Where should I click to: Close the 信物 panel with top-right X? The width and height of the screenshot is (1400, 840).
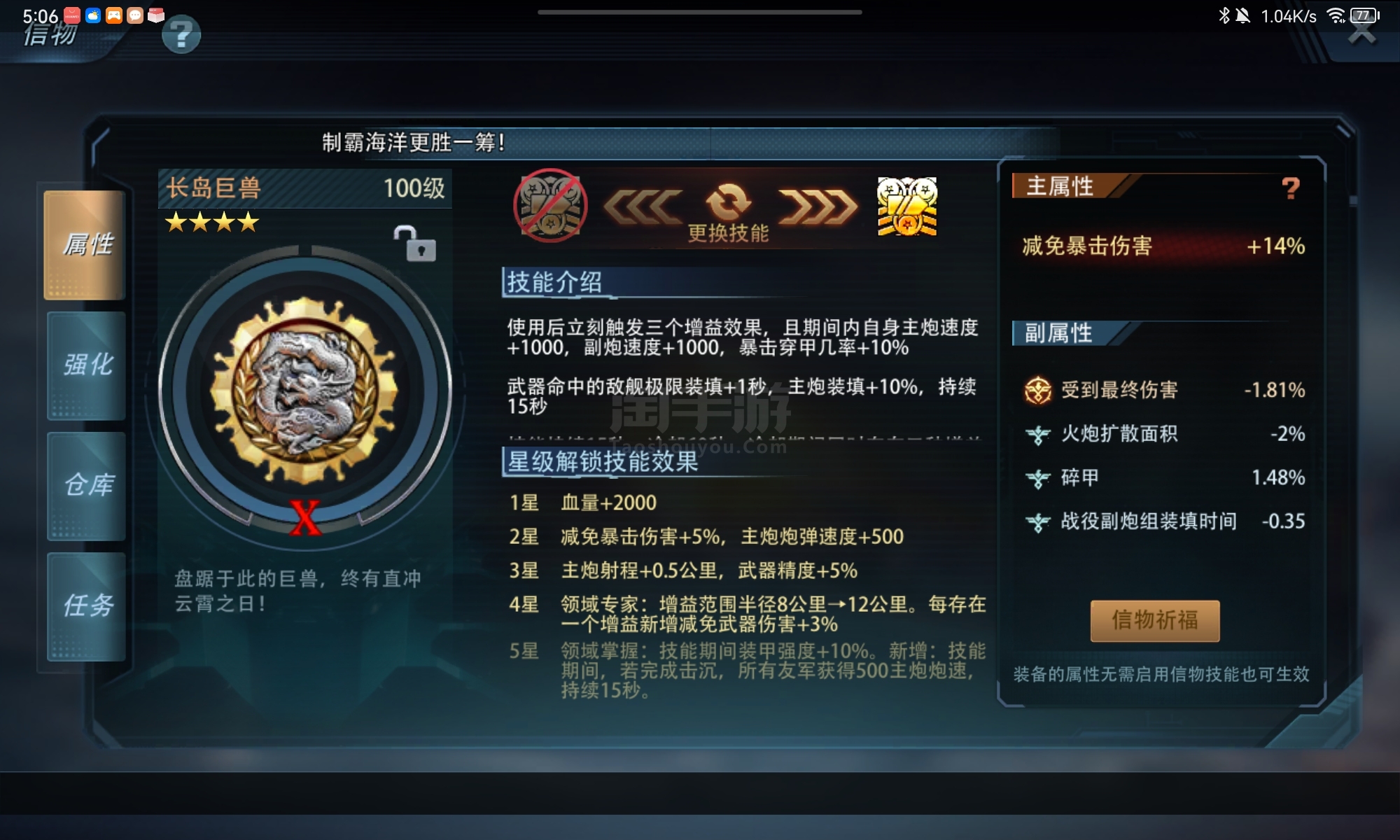1361,31
